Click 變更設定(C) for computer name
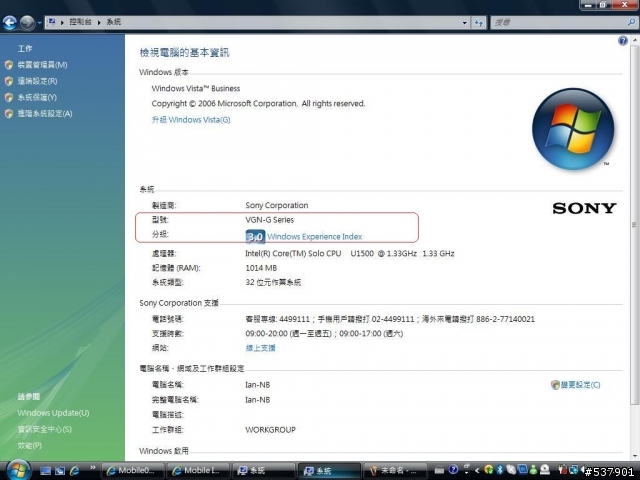This screenshot has height=480, width=640. click(x=580, y=385)
